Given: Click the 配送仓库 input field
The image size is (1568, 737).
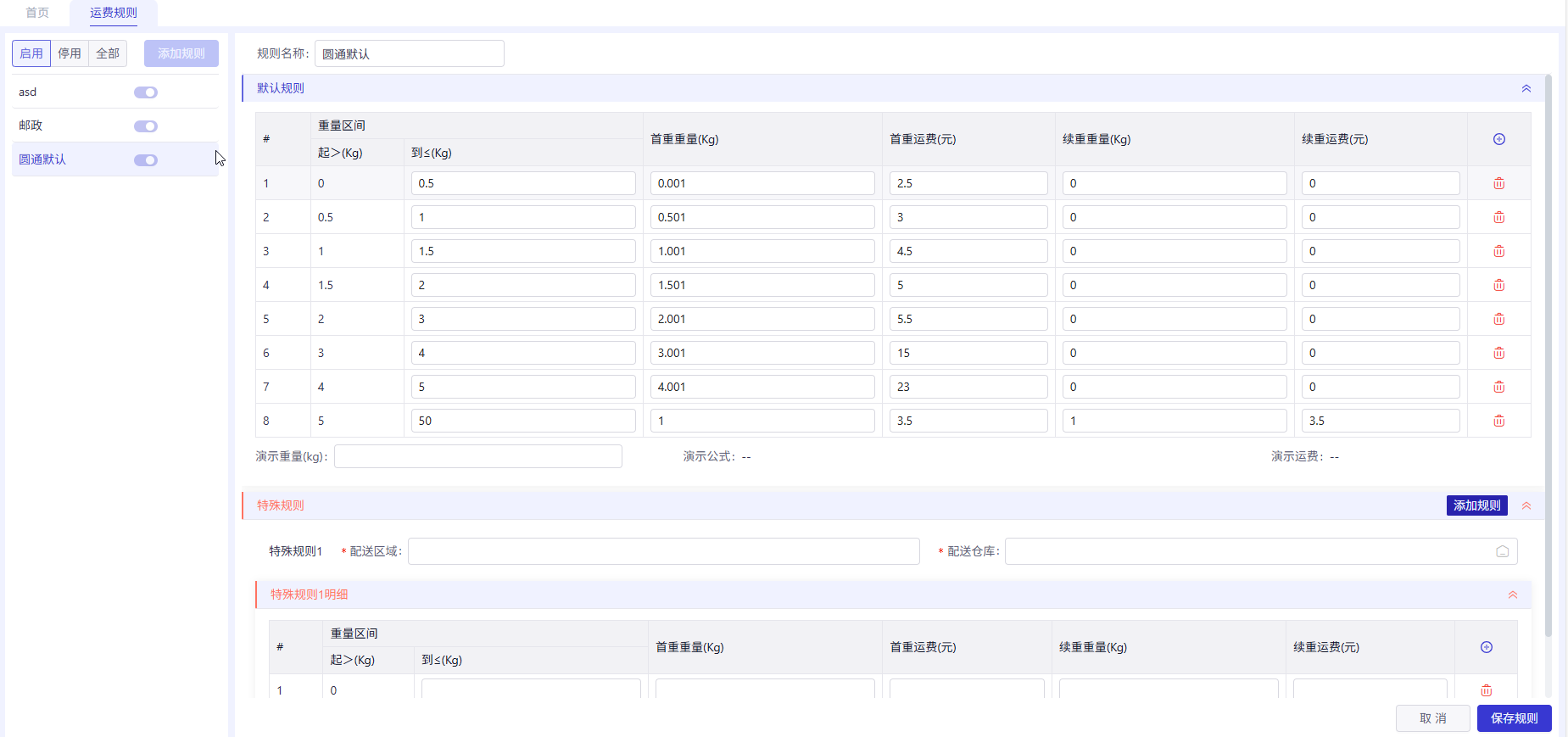Looking at the screenshot, I should tap(1261, 551).
